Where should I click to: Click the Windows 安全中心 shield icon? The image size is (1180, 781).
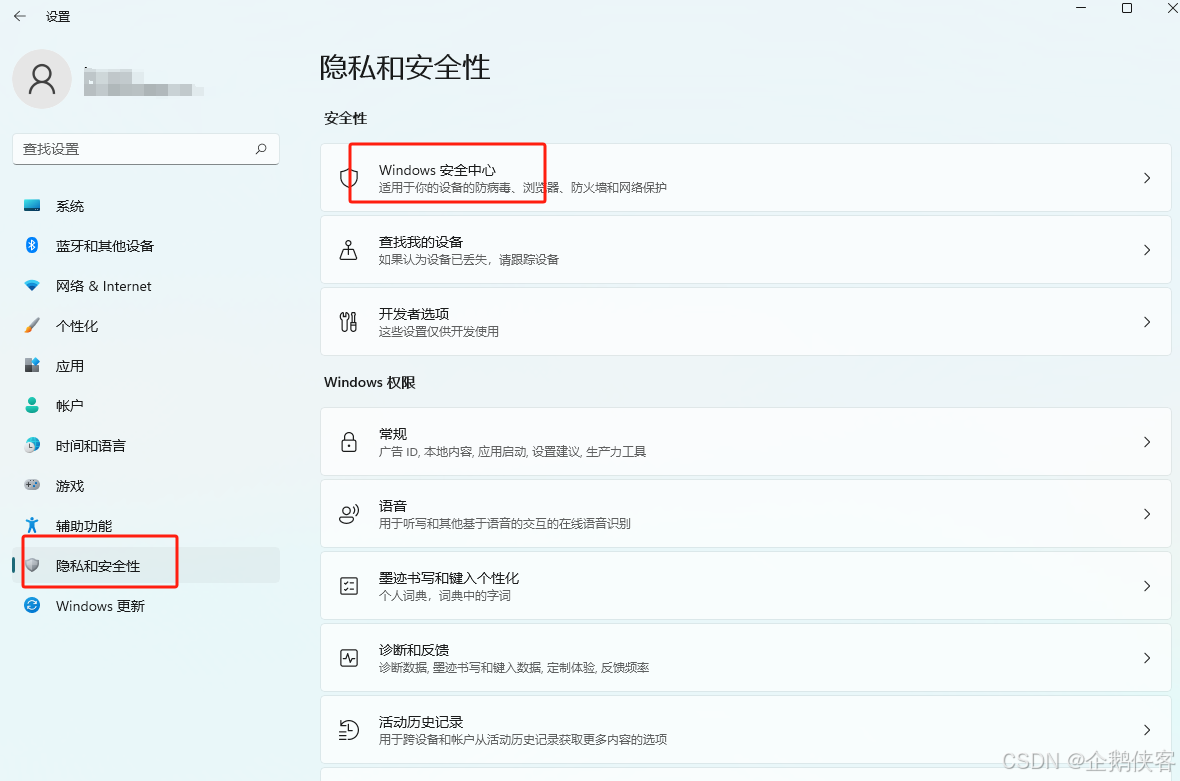click(348, 178)
